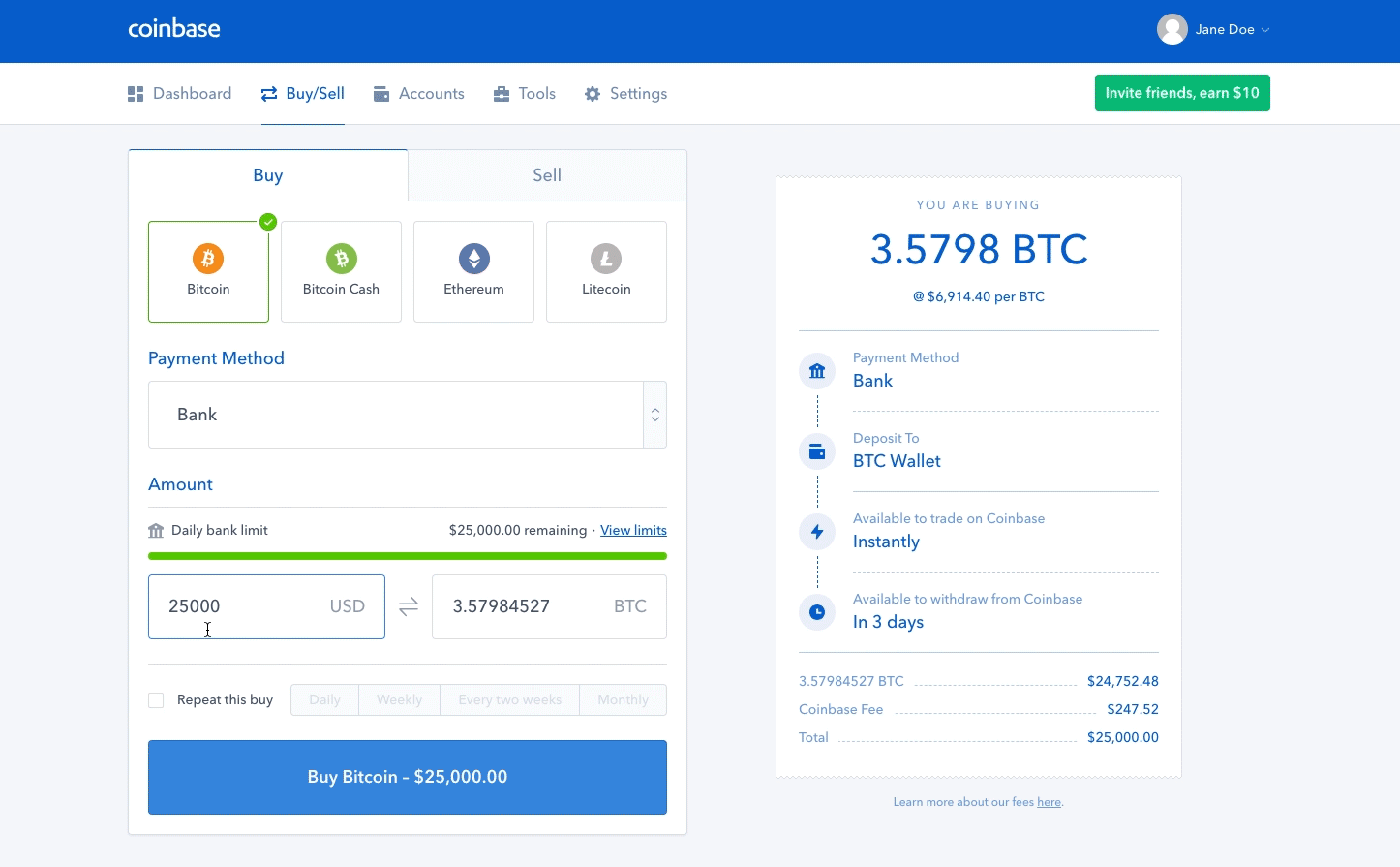Click the BTC Wallet deposit destination

pos(897,461)
